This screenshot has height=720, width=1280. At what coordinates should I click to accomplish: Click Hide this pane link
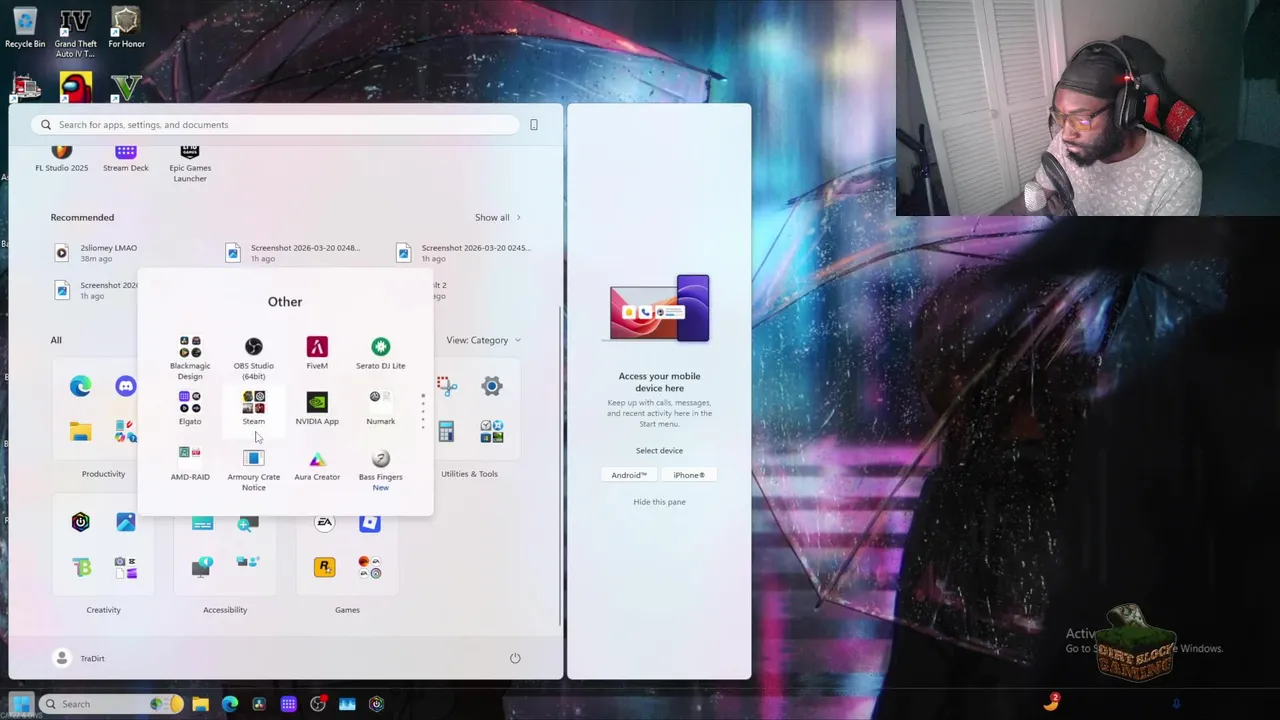659,502
